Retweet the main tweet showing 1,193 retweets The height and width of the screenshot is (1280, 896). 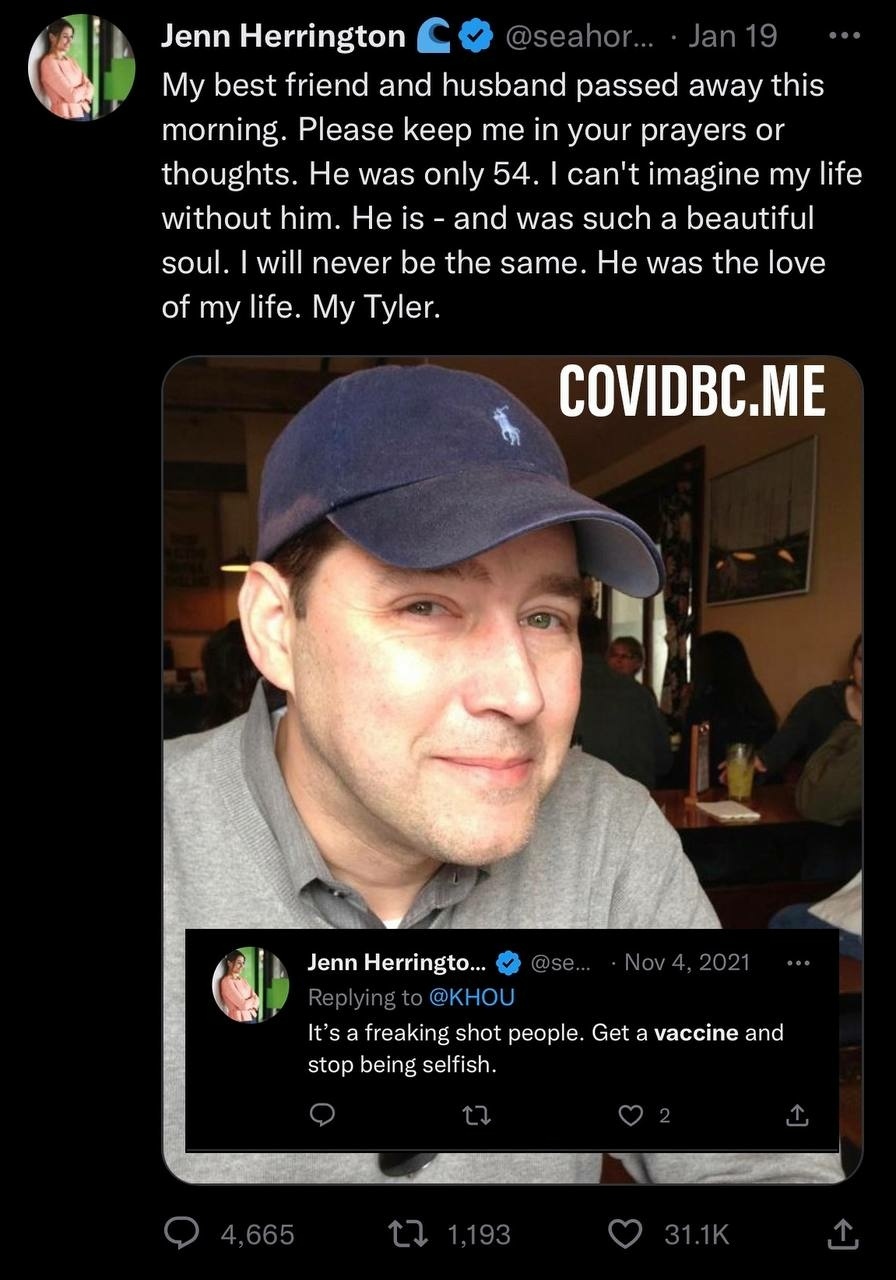(411, 1234)
